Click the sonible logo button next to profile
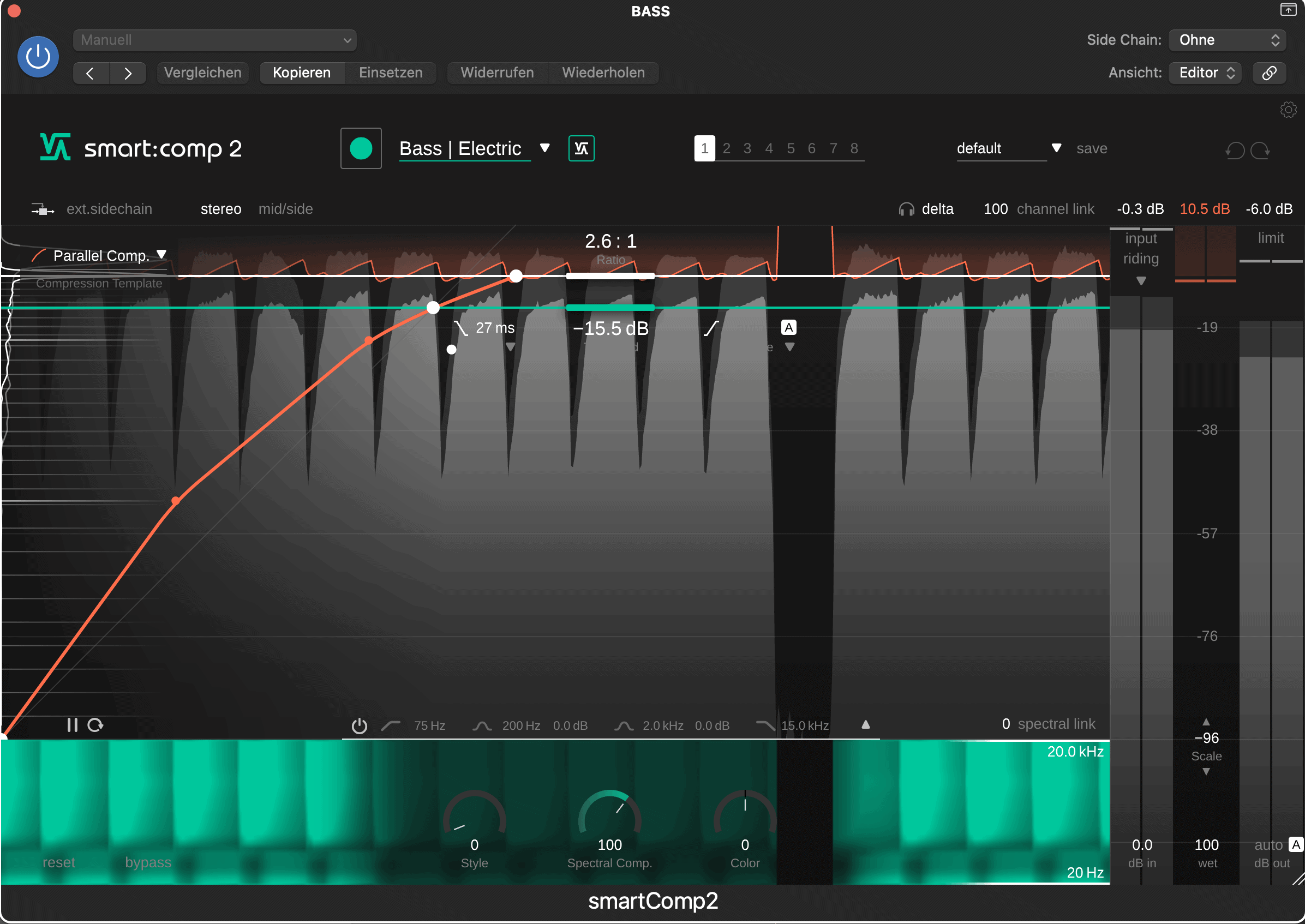 click(581, 148)
